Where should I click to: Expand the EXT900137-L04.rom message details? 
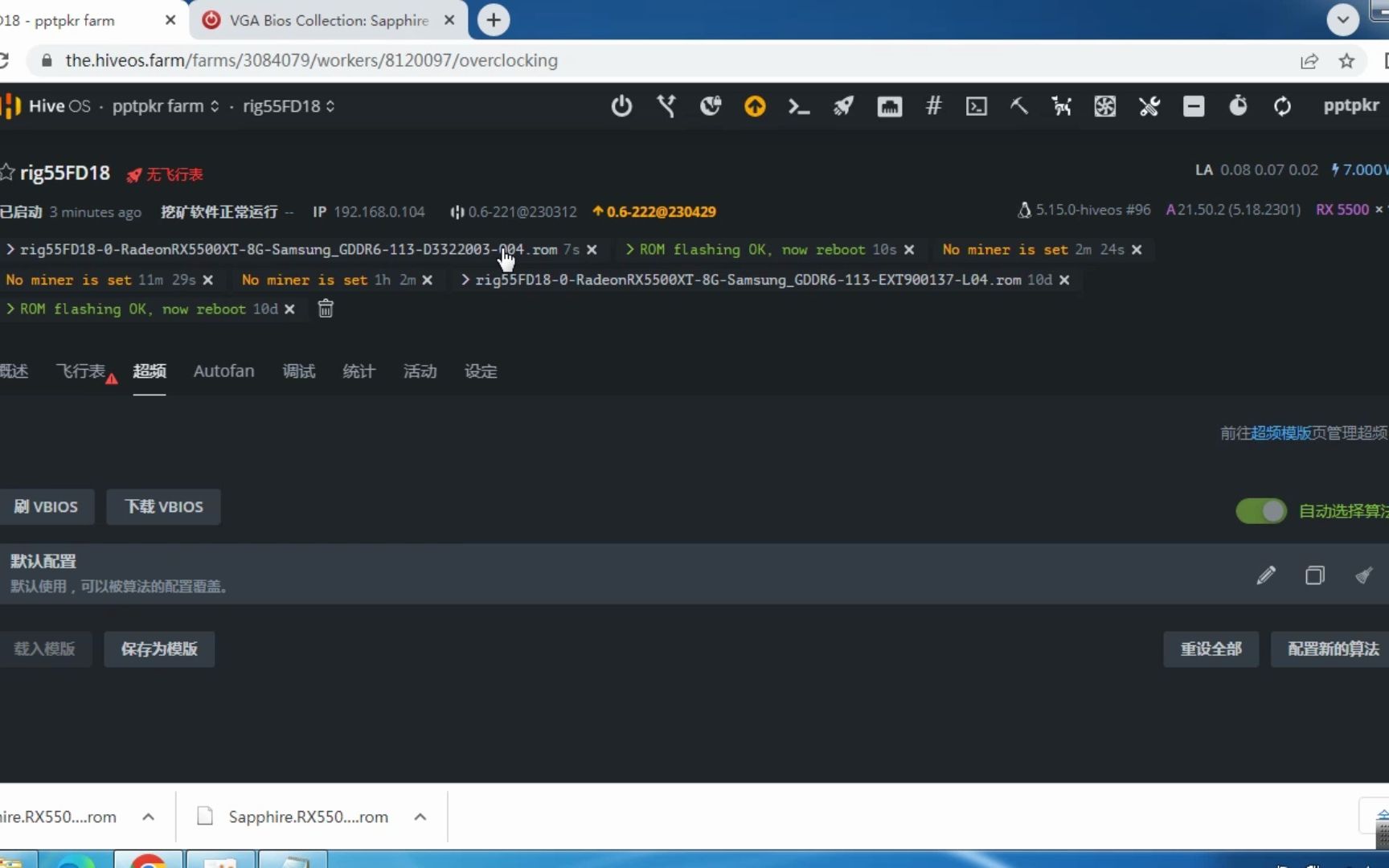(465, 280)
